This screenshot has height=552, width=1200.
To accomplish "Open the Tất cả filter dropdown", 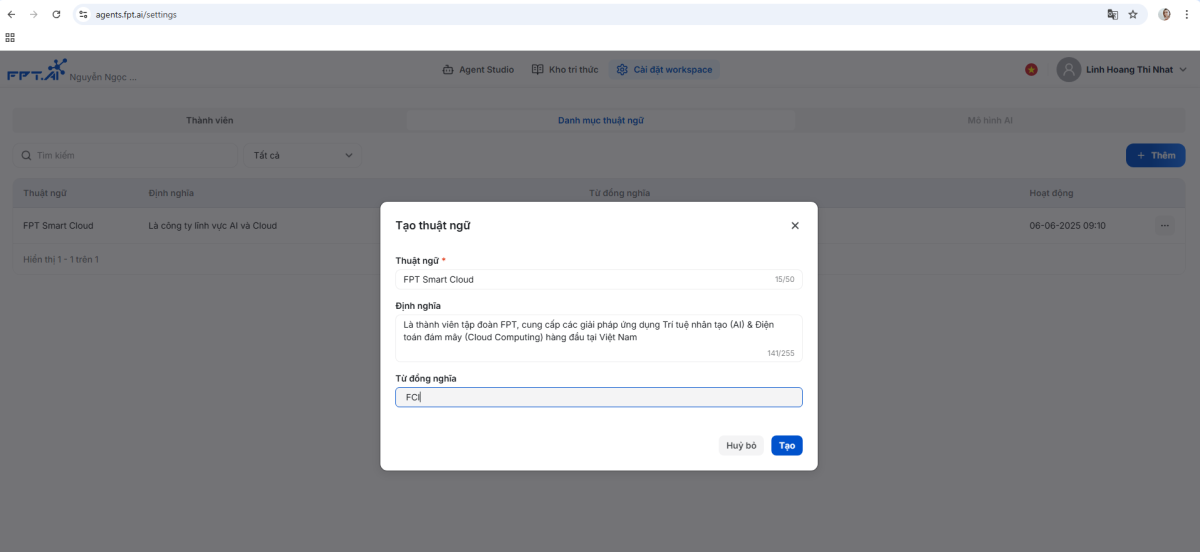I will [303, 155].
